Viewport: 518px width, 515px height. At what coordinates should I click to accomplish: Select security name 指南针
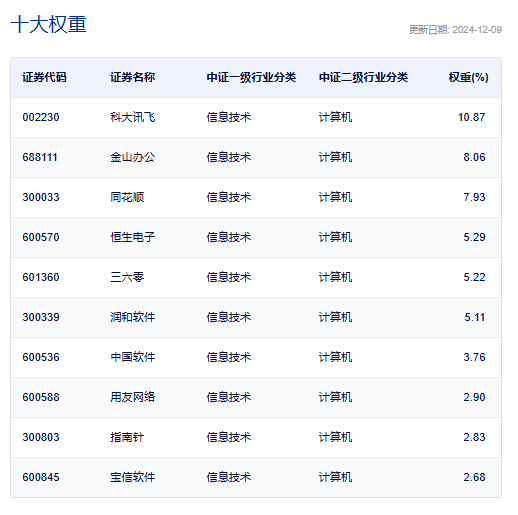tap(127, 437)
